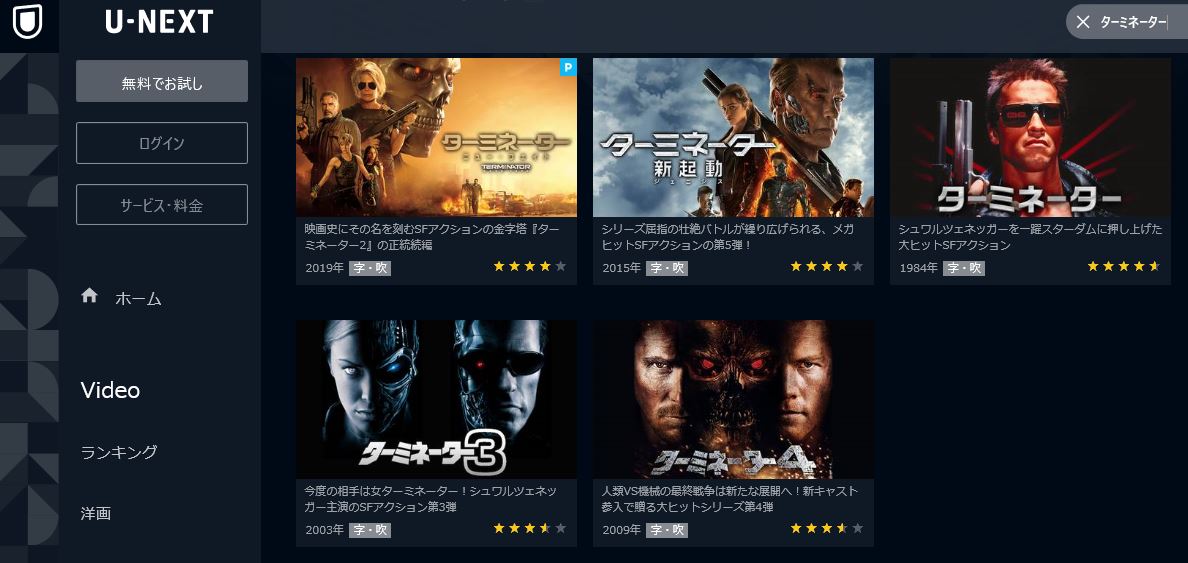The image size is (1188, 563).
Task: Click the 字・吹 badge under ターミネーター4
Action: pyautogui.click(x=667, y=530)
